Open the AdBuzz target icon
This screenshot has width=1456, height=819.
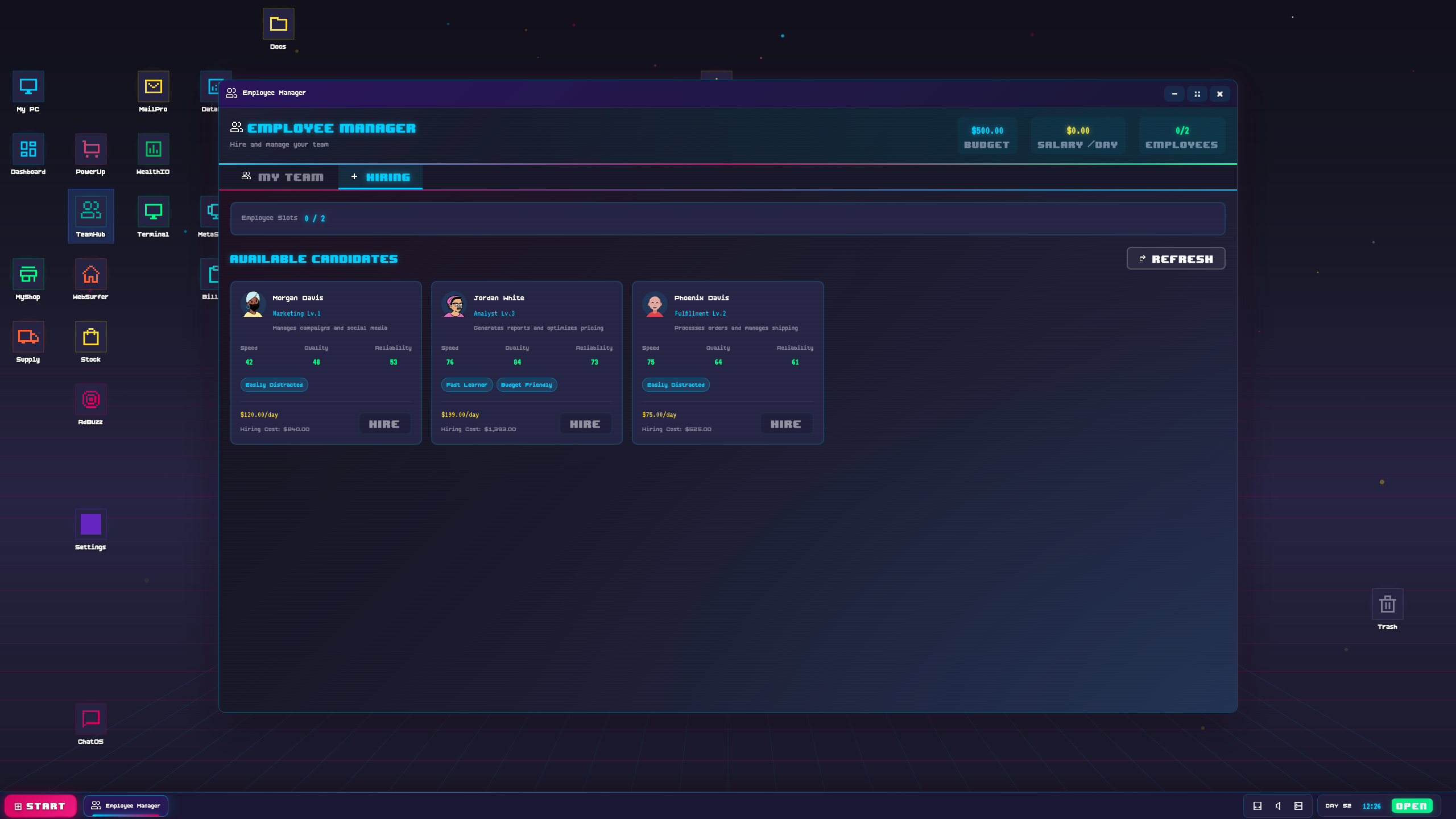pos(90,400)
